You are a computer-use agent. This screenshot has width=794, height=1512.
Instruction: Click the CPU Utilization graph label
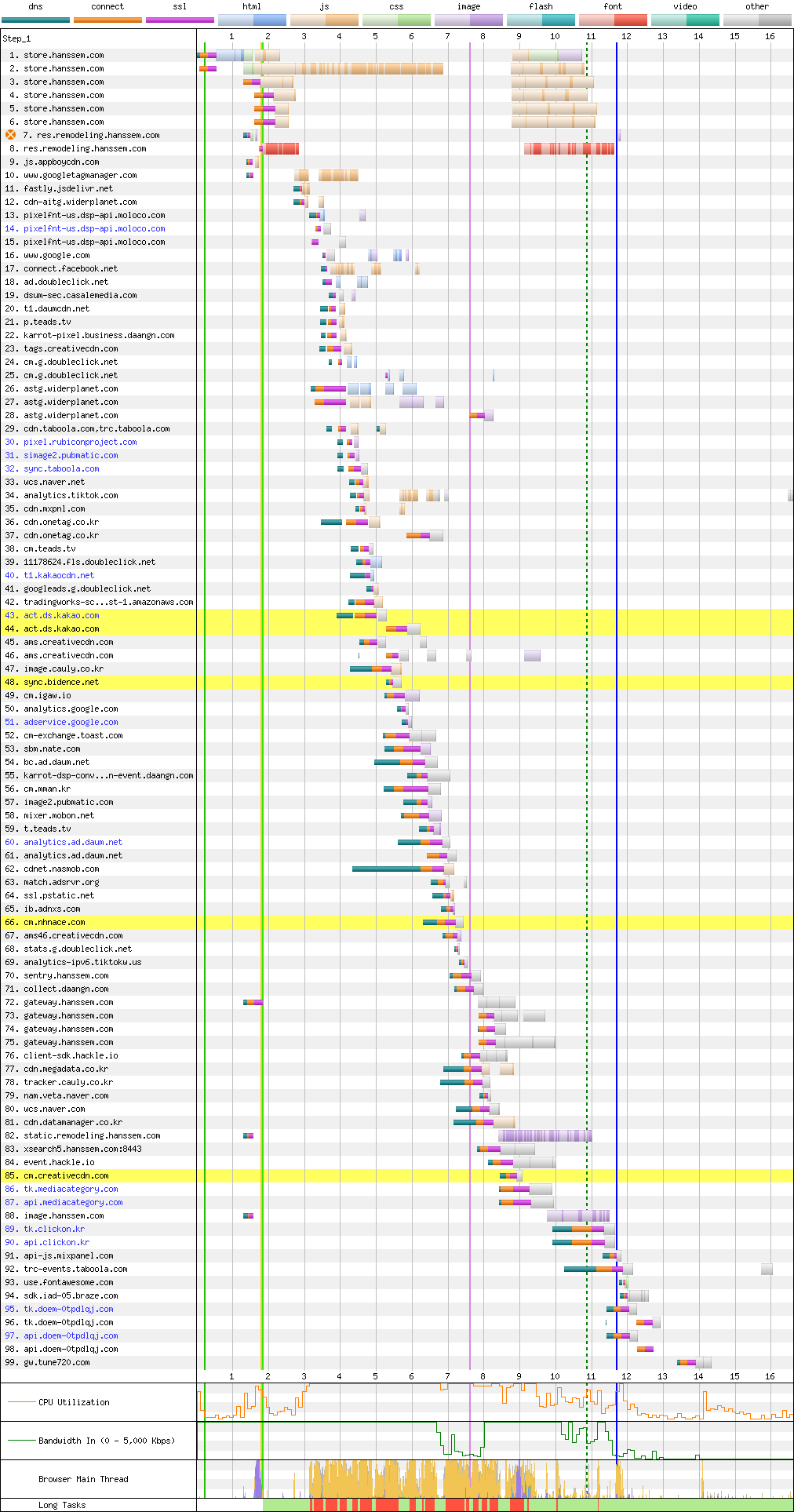tap(74, 1402)
